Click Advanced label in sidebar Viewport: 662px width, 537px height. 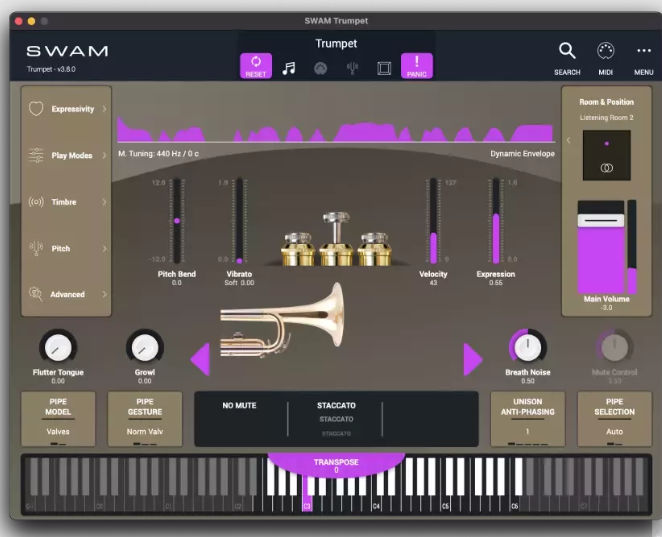coord(68,294)
